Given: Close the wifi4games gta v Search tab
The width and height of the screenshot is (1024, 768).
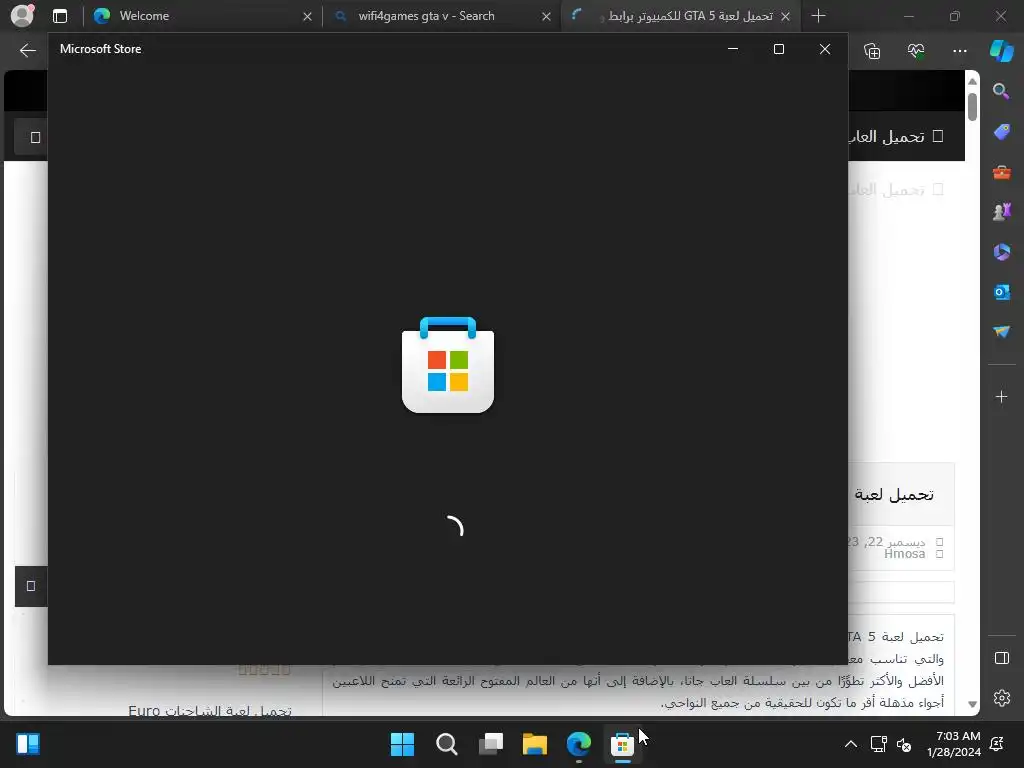Looking at the screenshot, I should (x=546, y=16).
